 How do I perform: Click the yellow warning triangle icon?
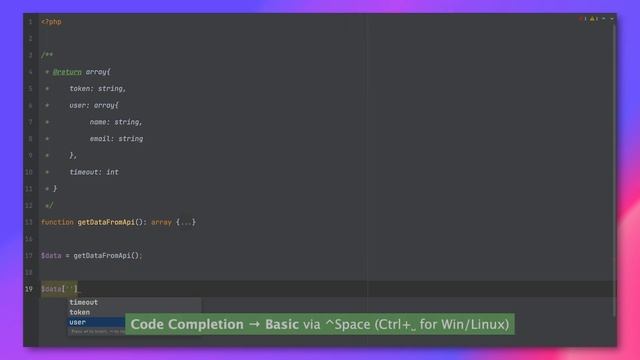click(x=592, y=19)
